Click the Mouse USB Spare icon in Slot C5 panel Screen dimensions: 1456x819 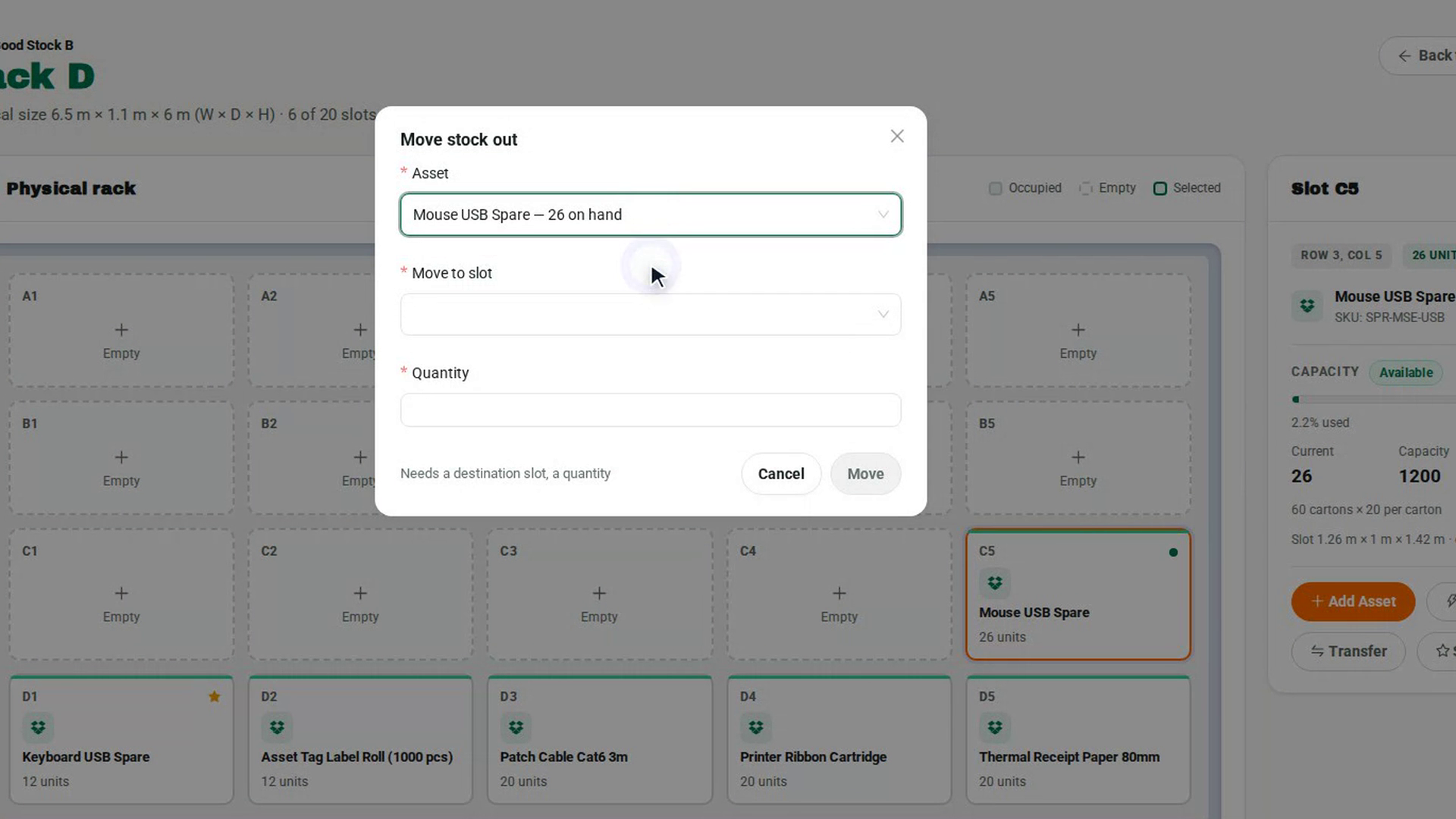pyautogui.click(x=1307, y=306)
